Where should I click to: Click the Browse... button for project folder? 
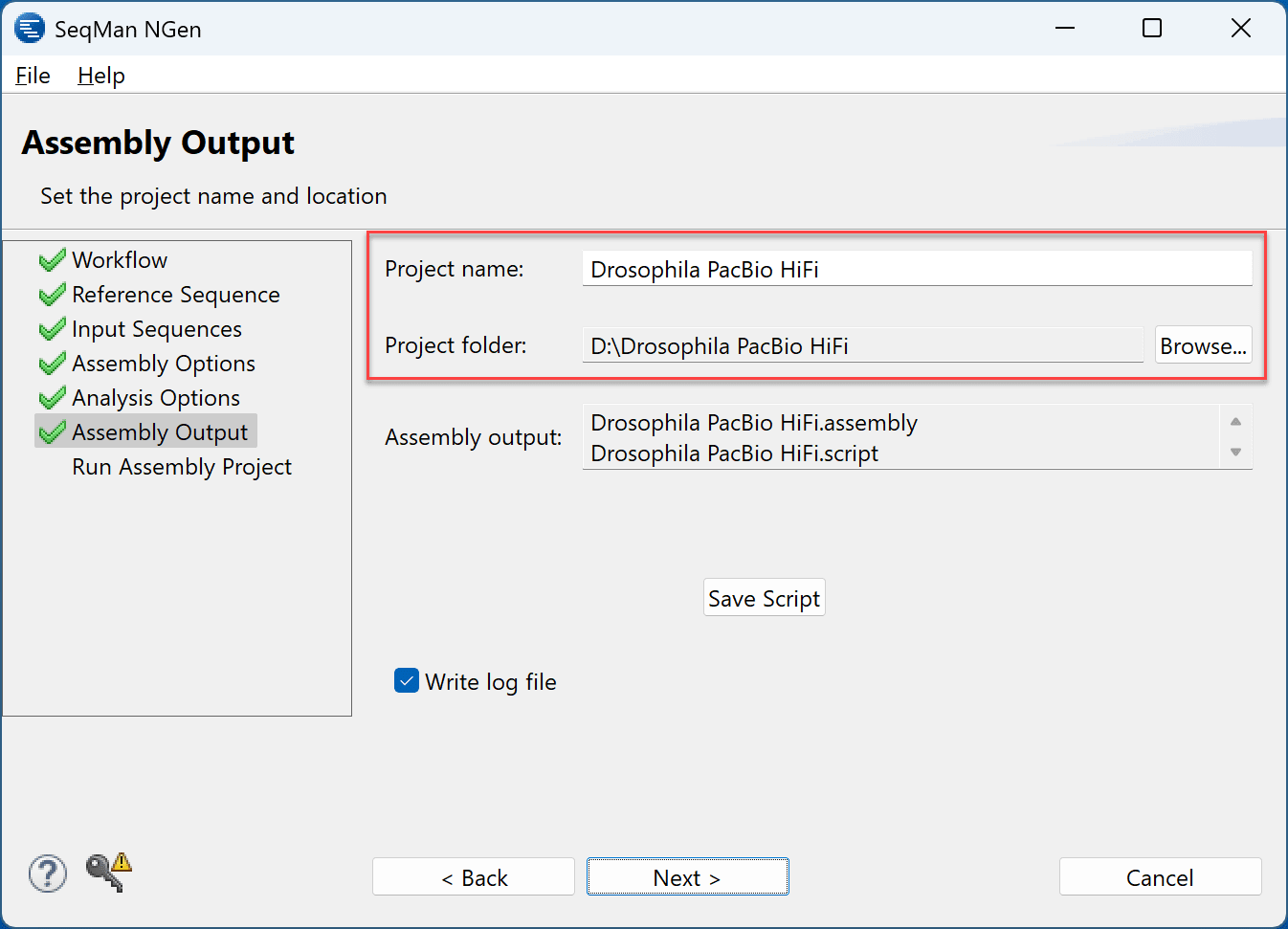[1203, 345]
